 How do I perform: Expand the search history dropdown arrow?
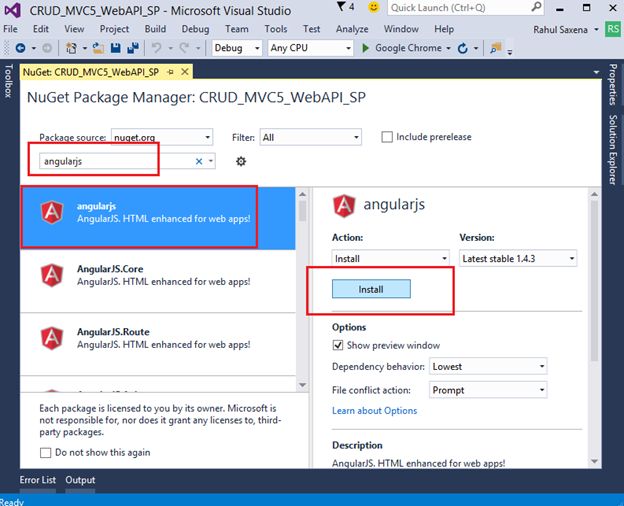click(211, 161)
